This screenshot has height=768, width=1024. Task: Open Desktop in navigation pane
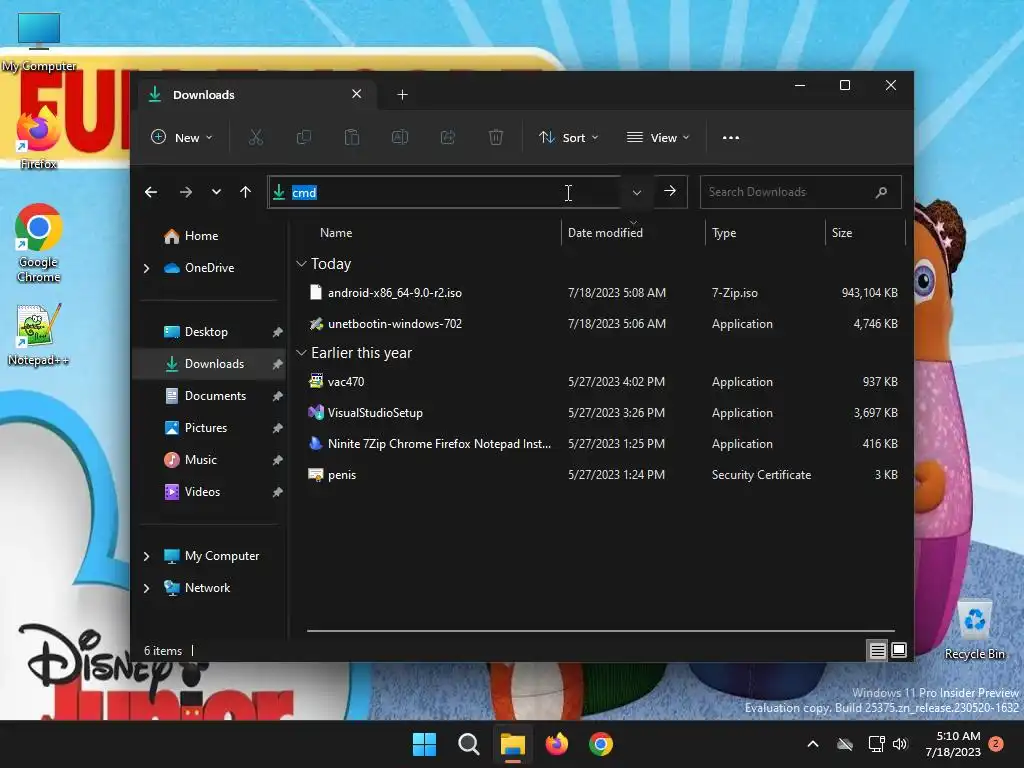tap(206, 332)
